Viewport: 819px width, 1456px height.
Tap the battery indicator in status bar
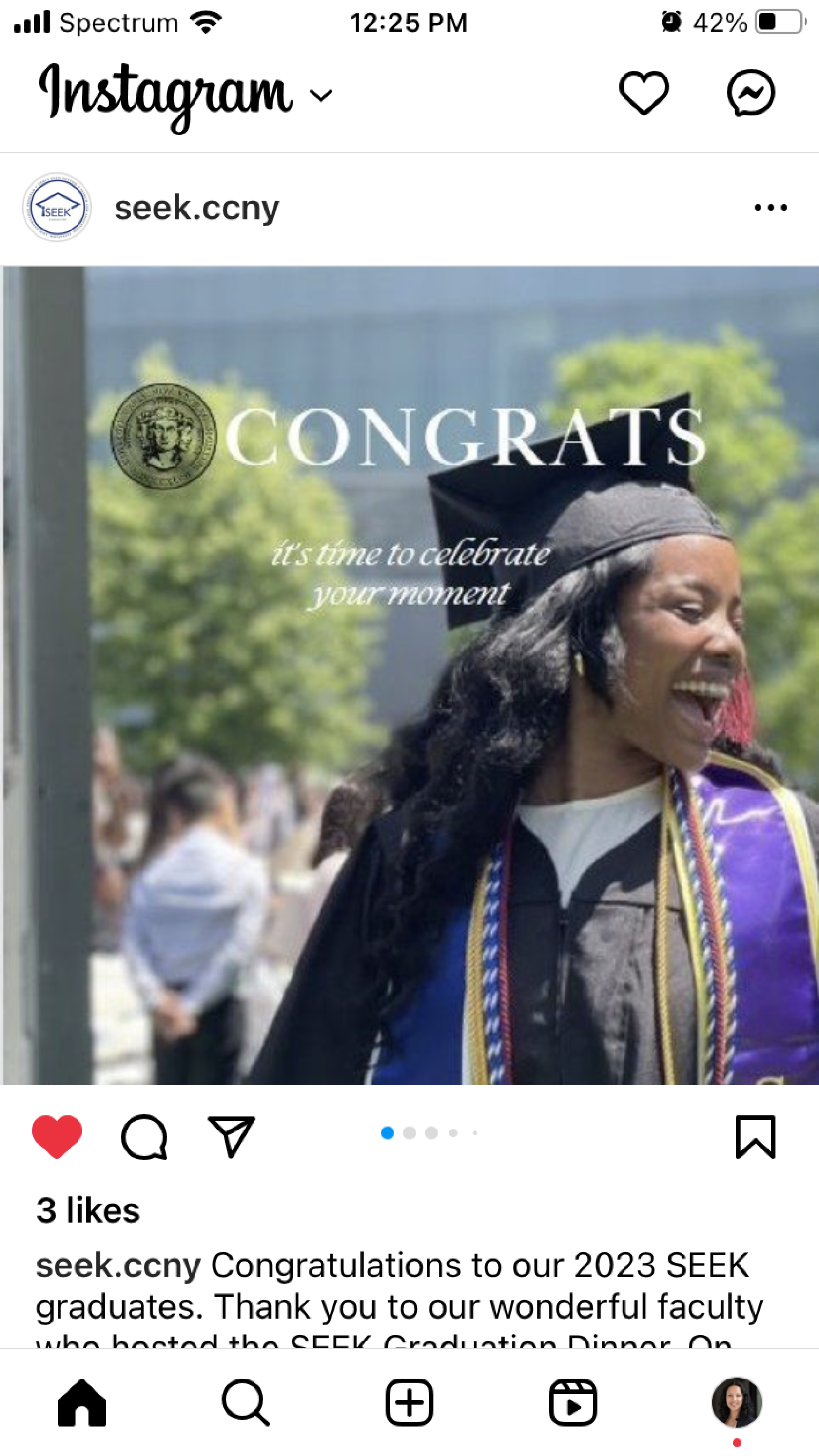[x=780, y=22]
